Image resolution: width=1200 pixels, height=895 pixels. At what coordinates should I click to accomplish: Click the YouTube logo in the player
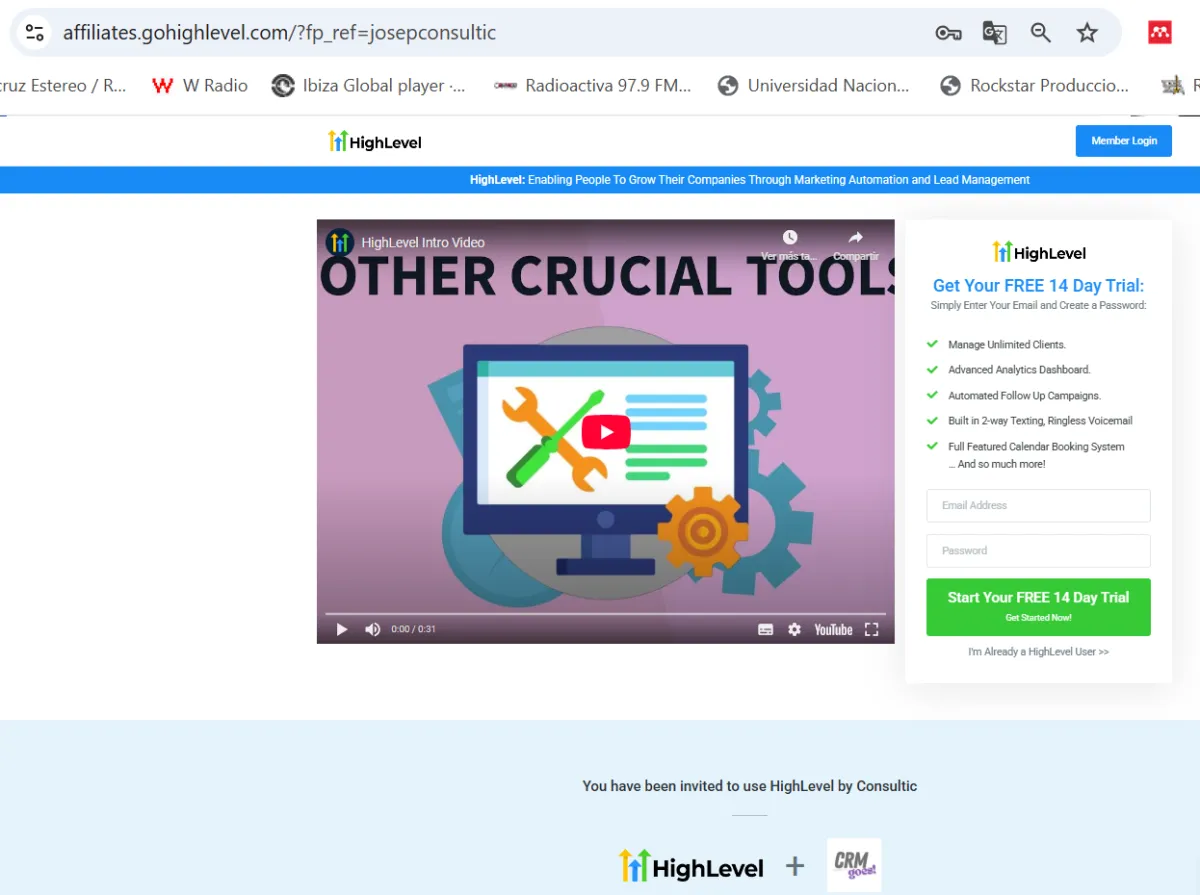pos(833,630)
